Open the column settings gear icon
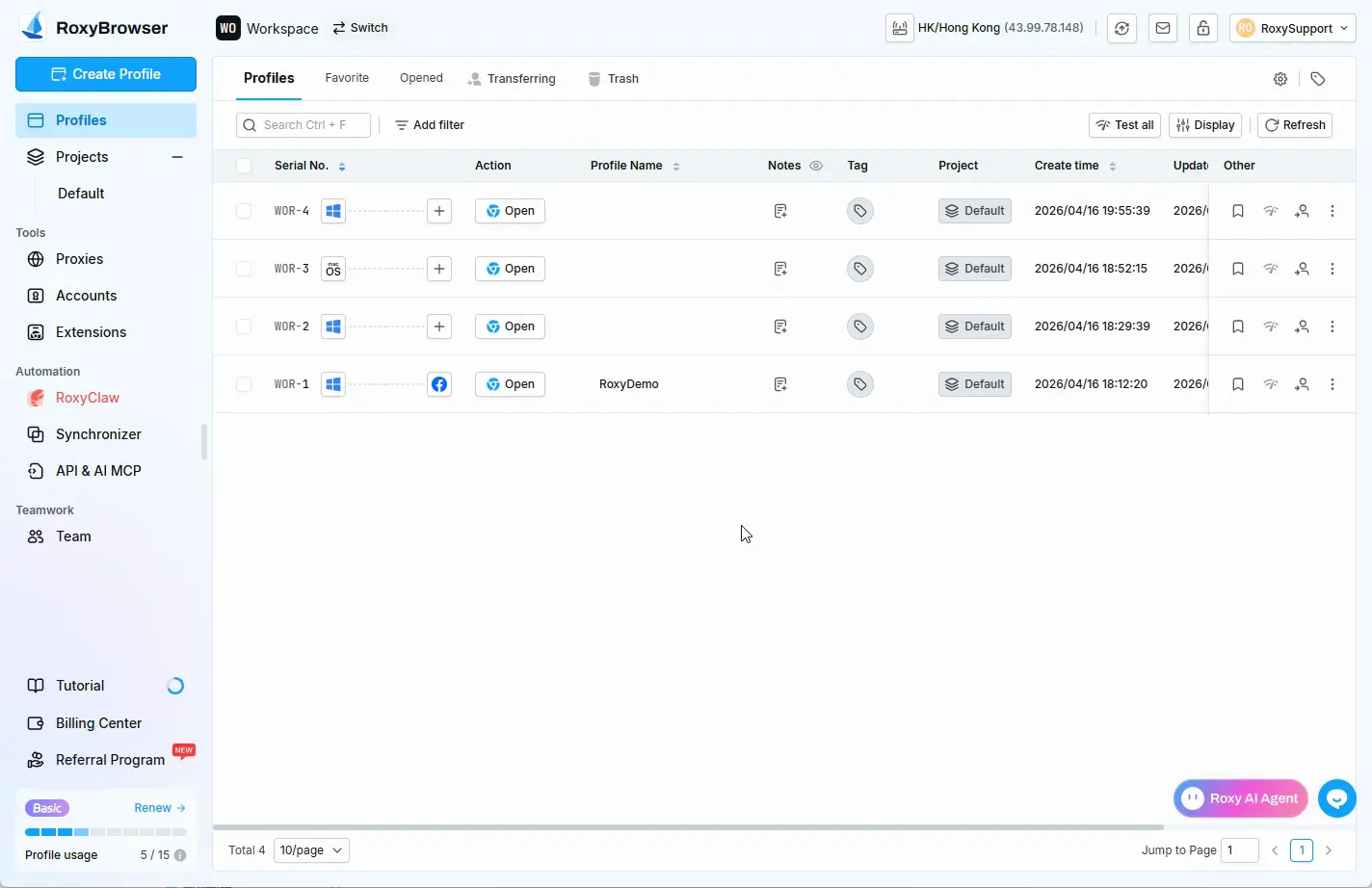The image size is (1372, 888). pos(1280,79)
